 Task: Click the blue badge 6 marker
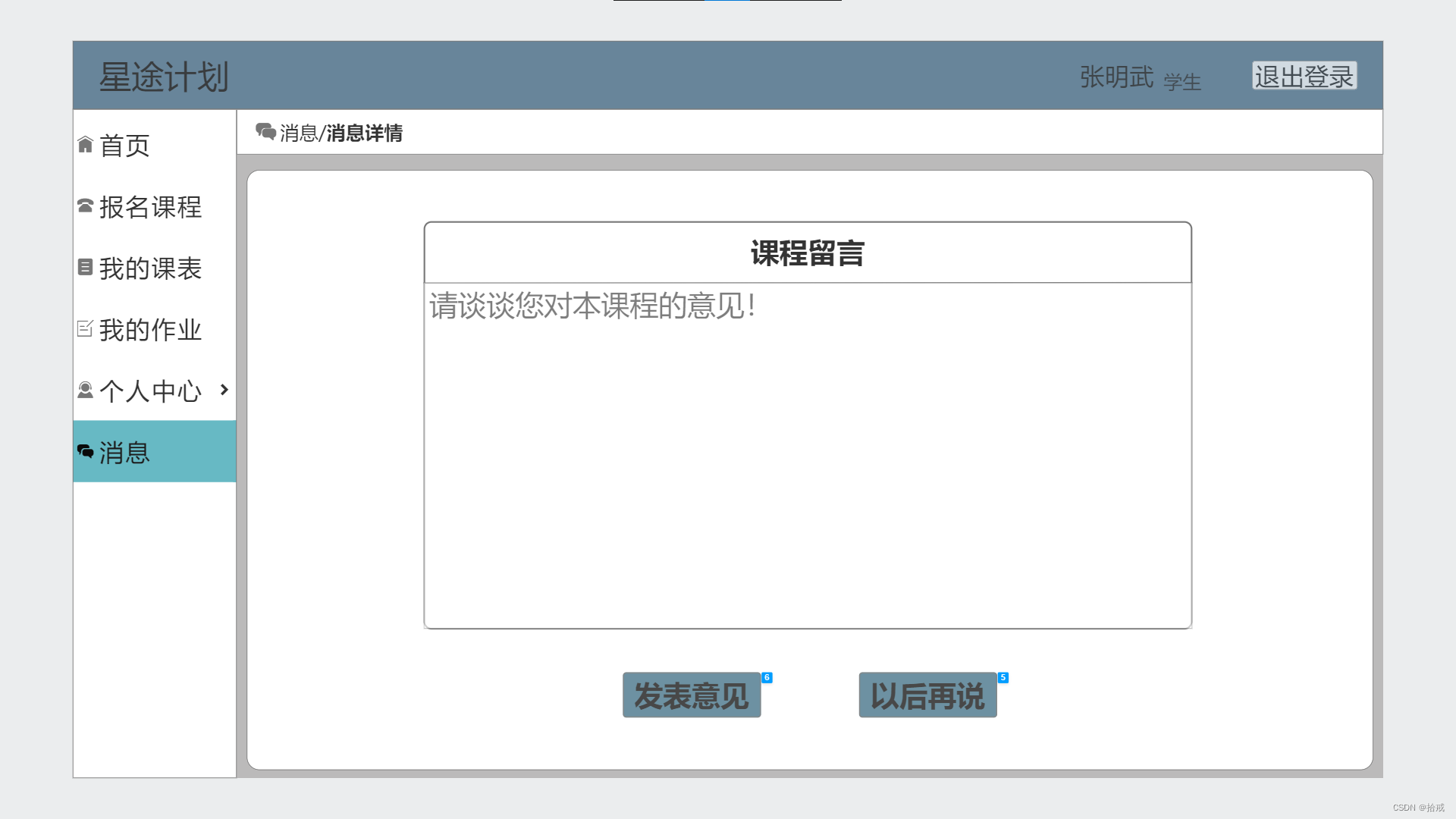pyautogui.click(x=767, y=678)
